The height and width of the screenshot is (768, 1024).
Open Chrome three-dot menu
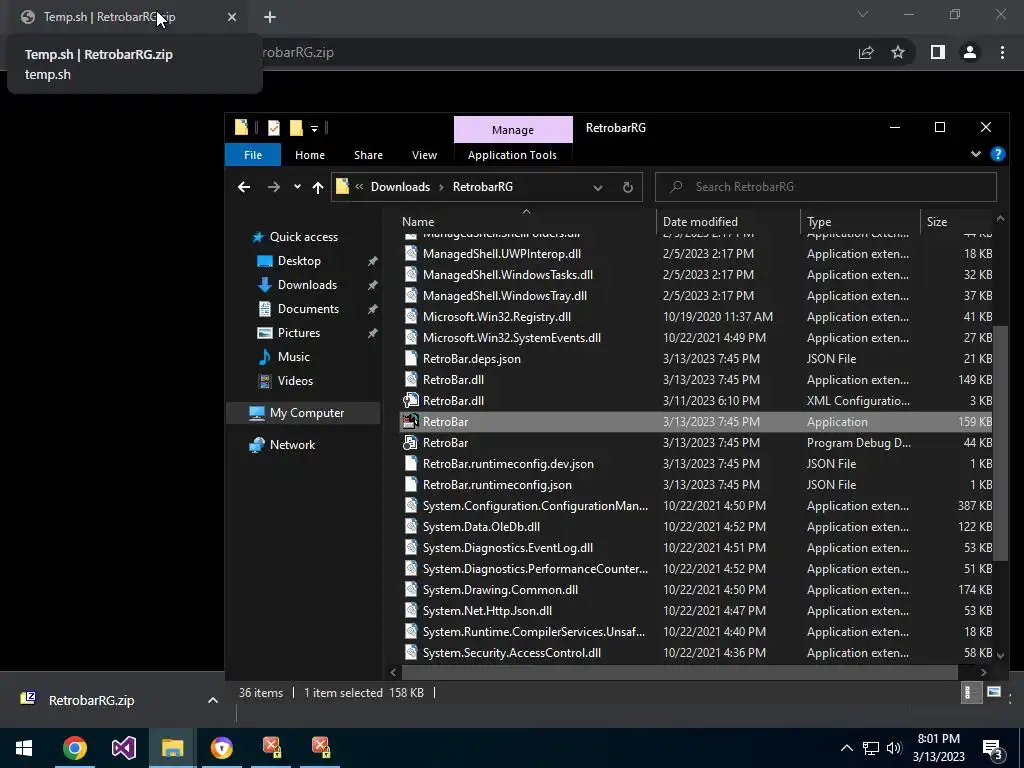pos(1002,52)
